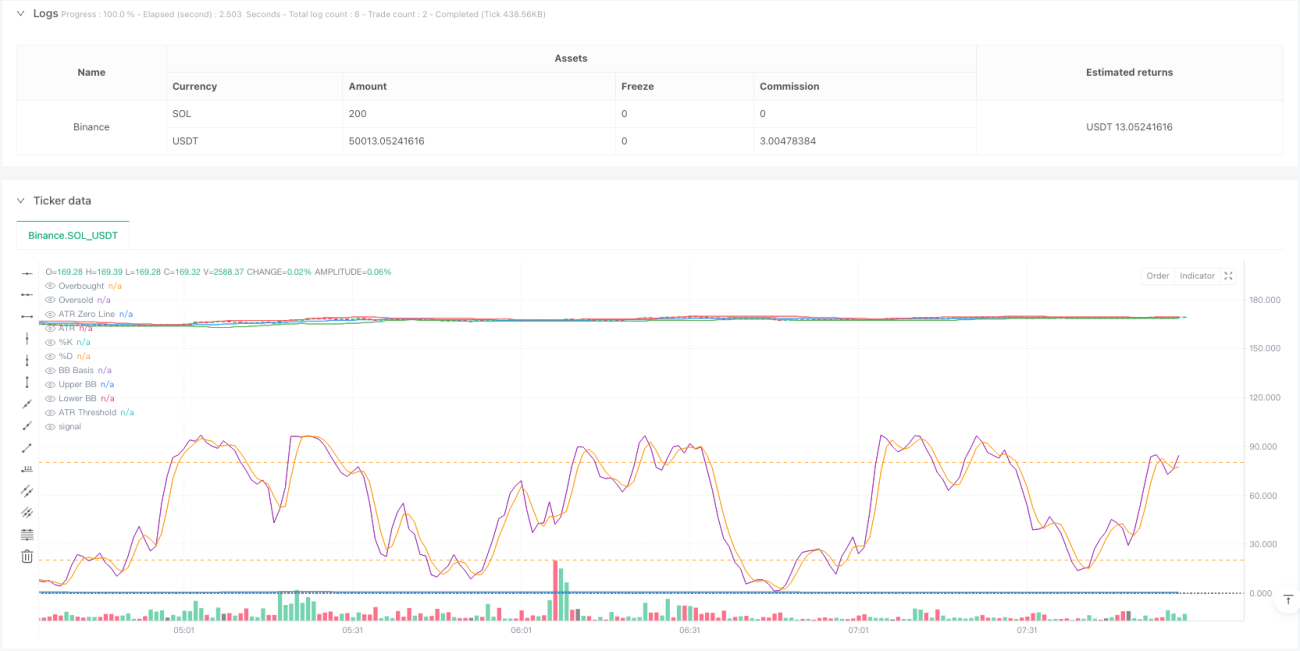The height and width of the screenshot is (651, 1300).
Task: Toggle the ATR Threshold eye icon
Action: (x=50, y=412)
